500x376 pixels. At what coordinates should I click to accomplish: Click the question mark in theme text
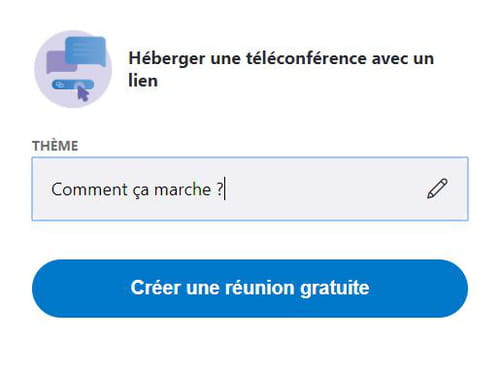219,189
